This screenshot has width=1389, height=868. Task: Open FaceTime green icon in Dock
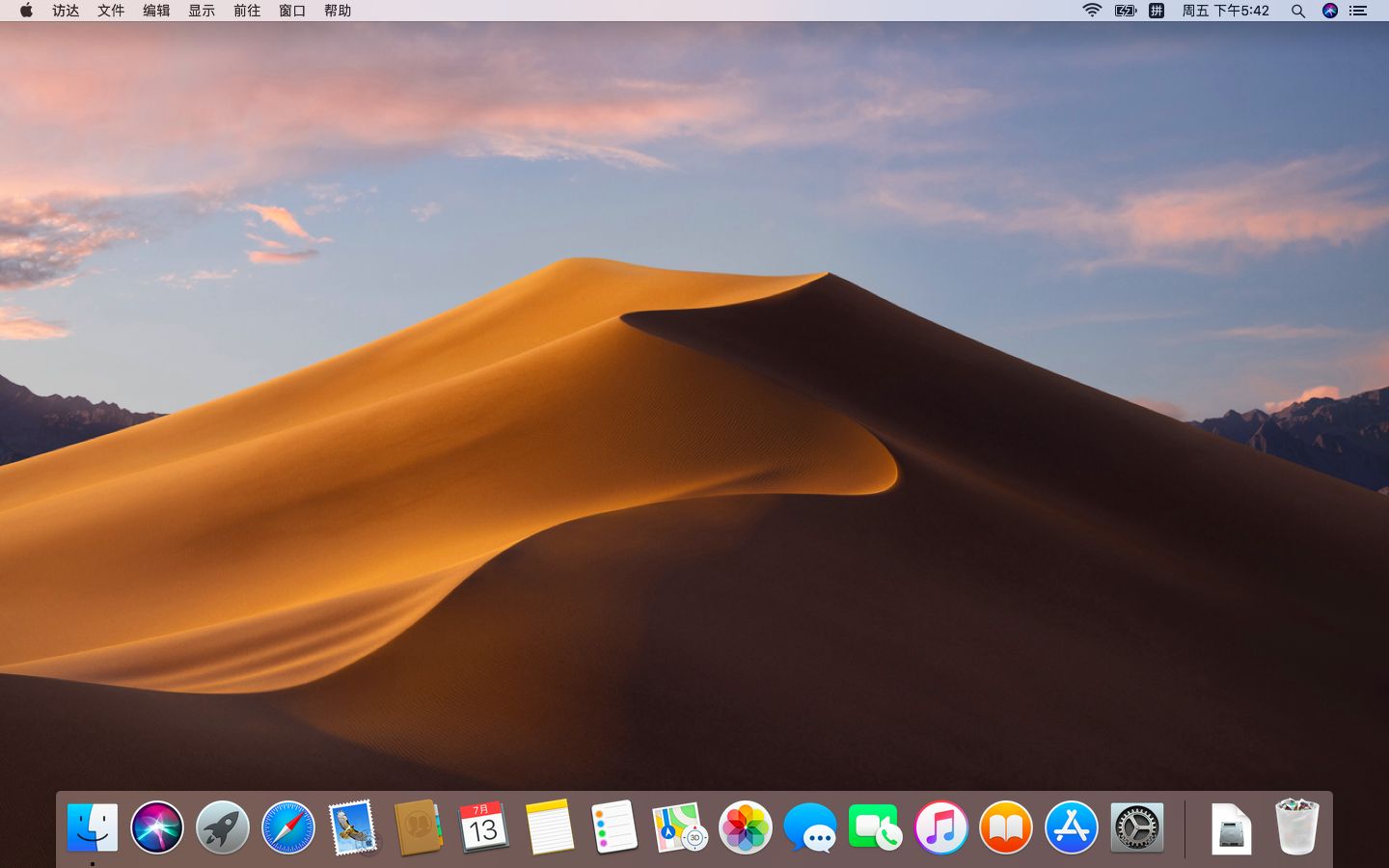tap(876, 827)
